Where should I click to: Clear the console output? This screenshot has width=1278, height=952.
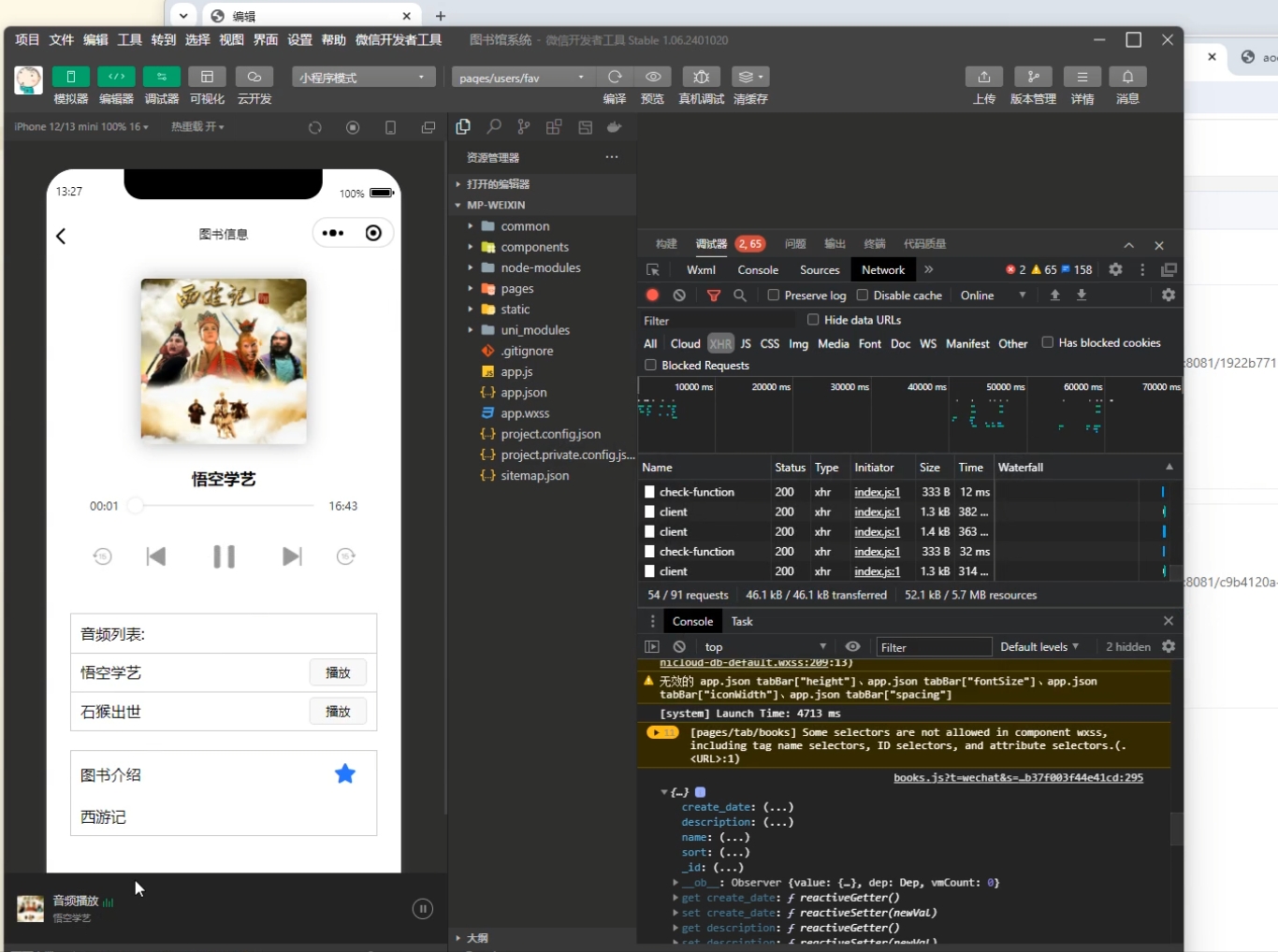click(679, 646)
